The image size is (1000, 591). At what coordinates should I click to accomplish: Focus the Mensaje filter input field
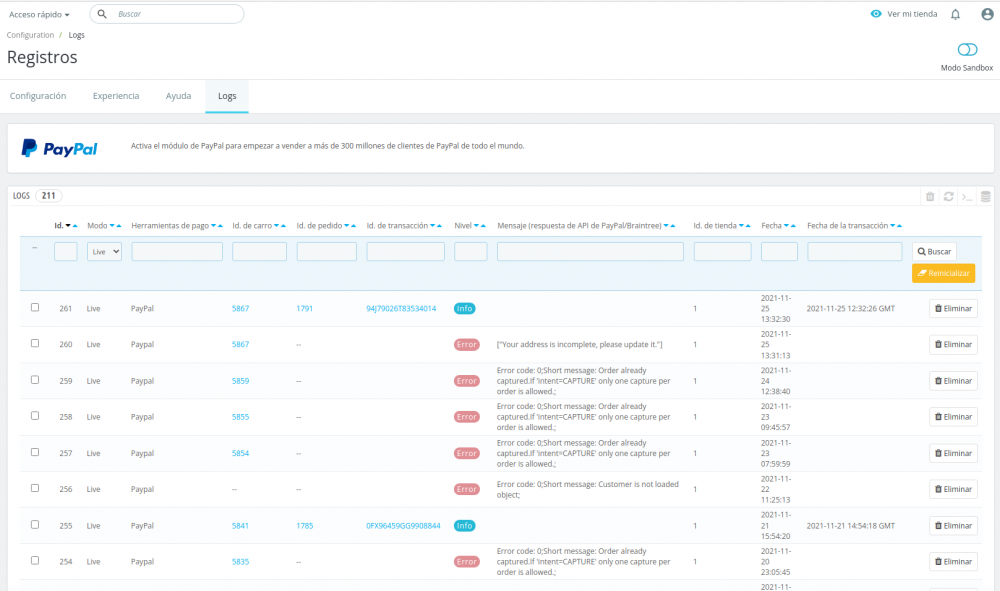(x=590, y=252)
